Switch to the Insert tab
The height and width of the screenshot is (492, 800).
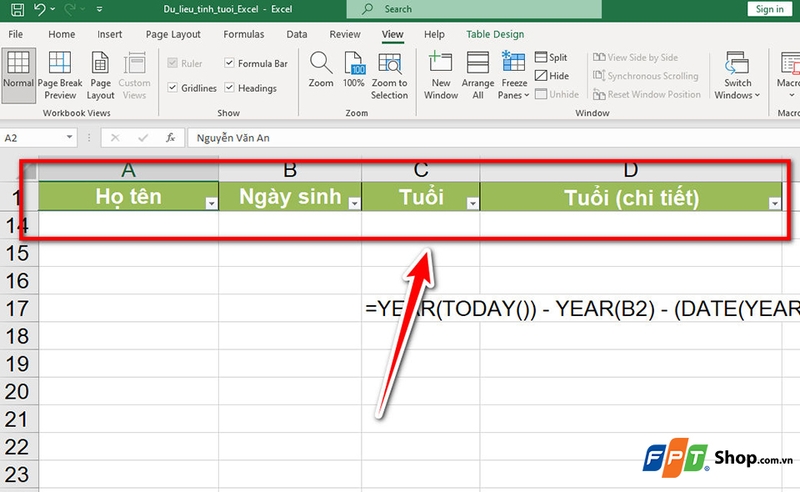110,34
